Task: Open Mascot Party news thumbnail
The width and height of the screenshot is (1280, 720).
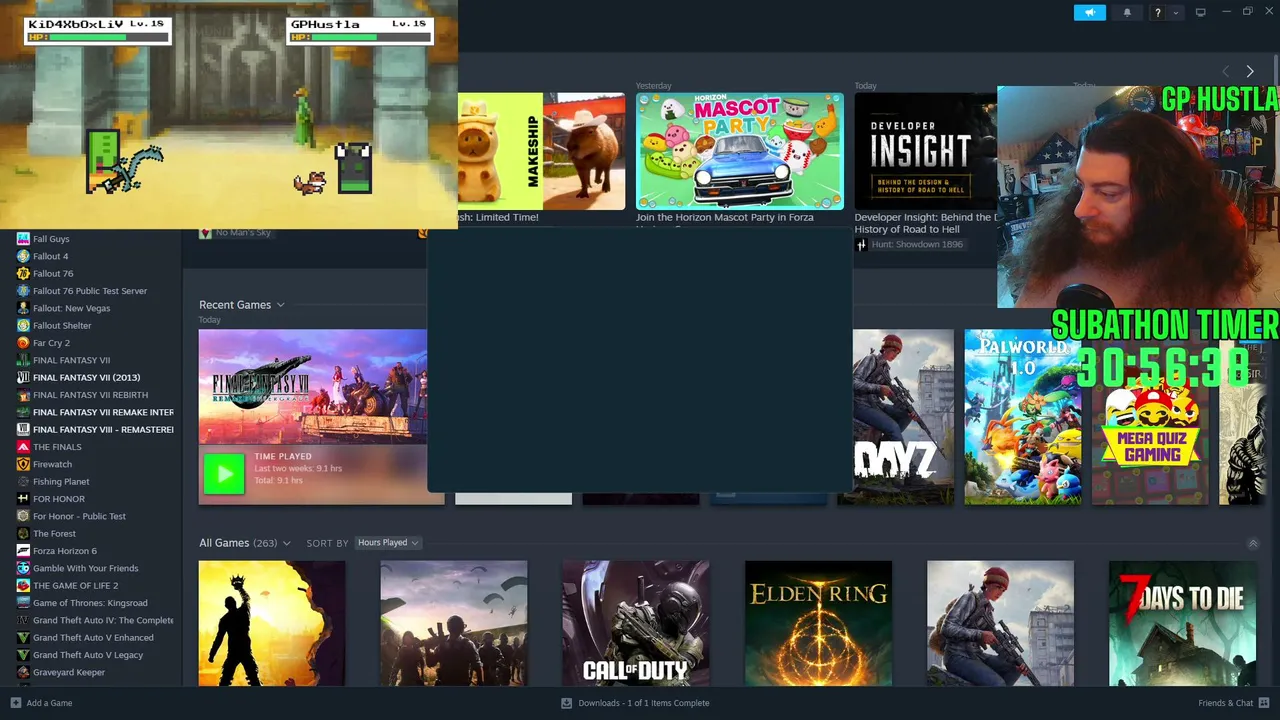Action: pos(740,151)
